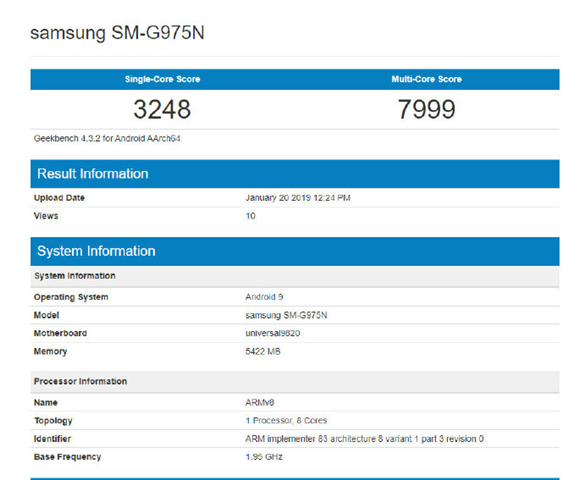Select the Topology value 1 Processor, 8 Cores
Screen dimensions: 584x480
coord(286,421)
